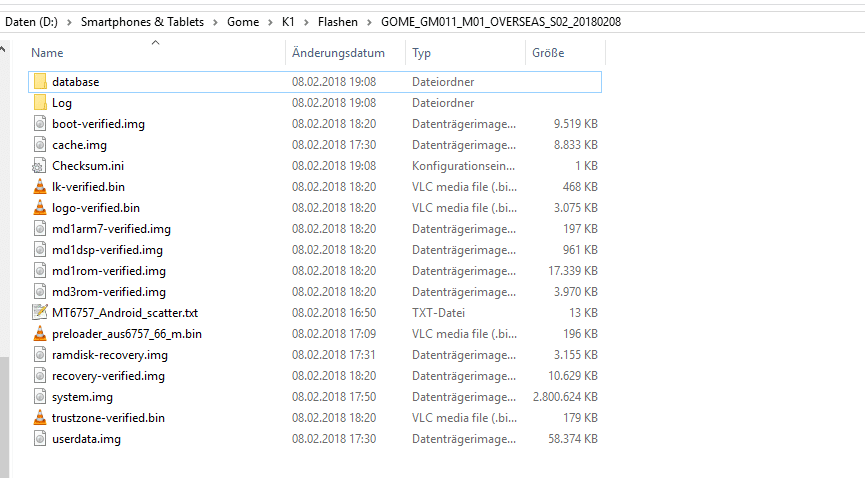
Task: Click the notepad icon of MT6757_Android_scatter.txt
Action: pos(40,312)
